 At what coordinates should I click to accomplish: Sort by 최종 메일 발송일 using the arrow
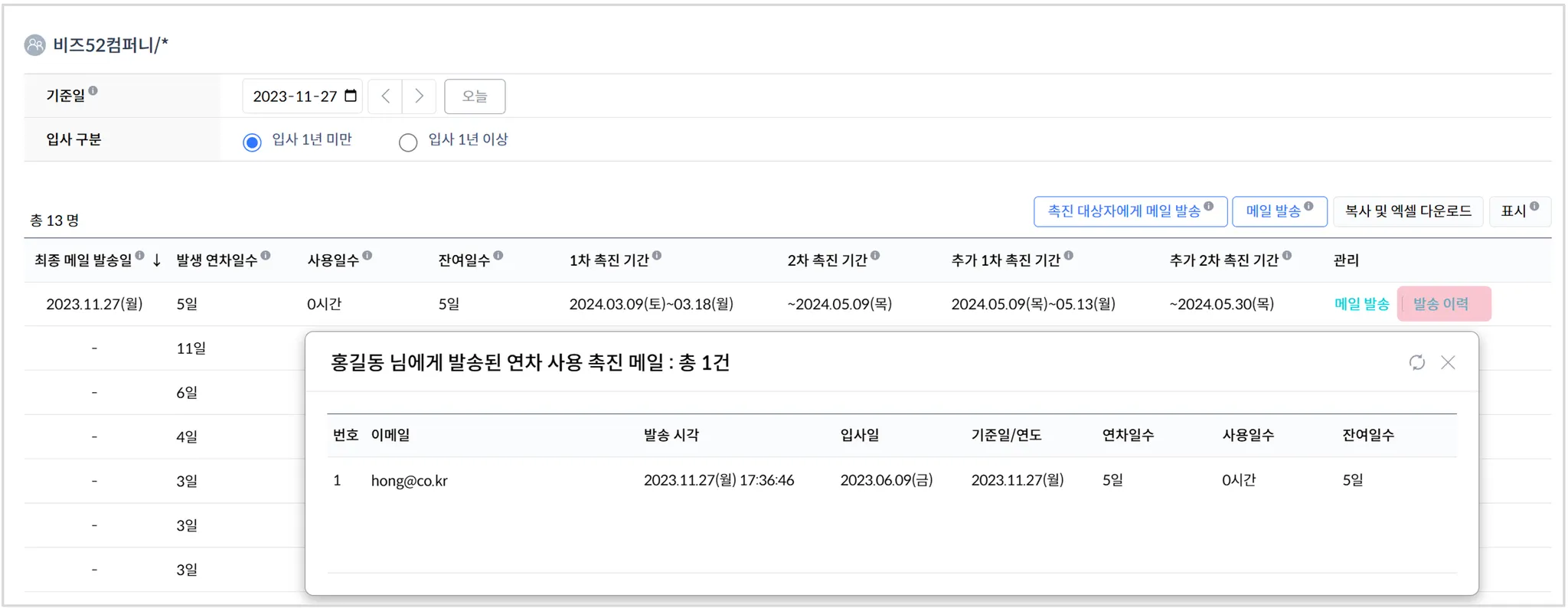click(x=157, y=260)
